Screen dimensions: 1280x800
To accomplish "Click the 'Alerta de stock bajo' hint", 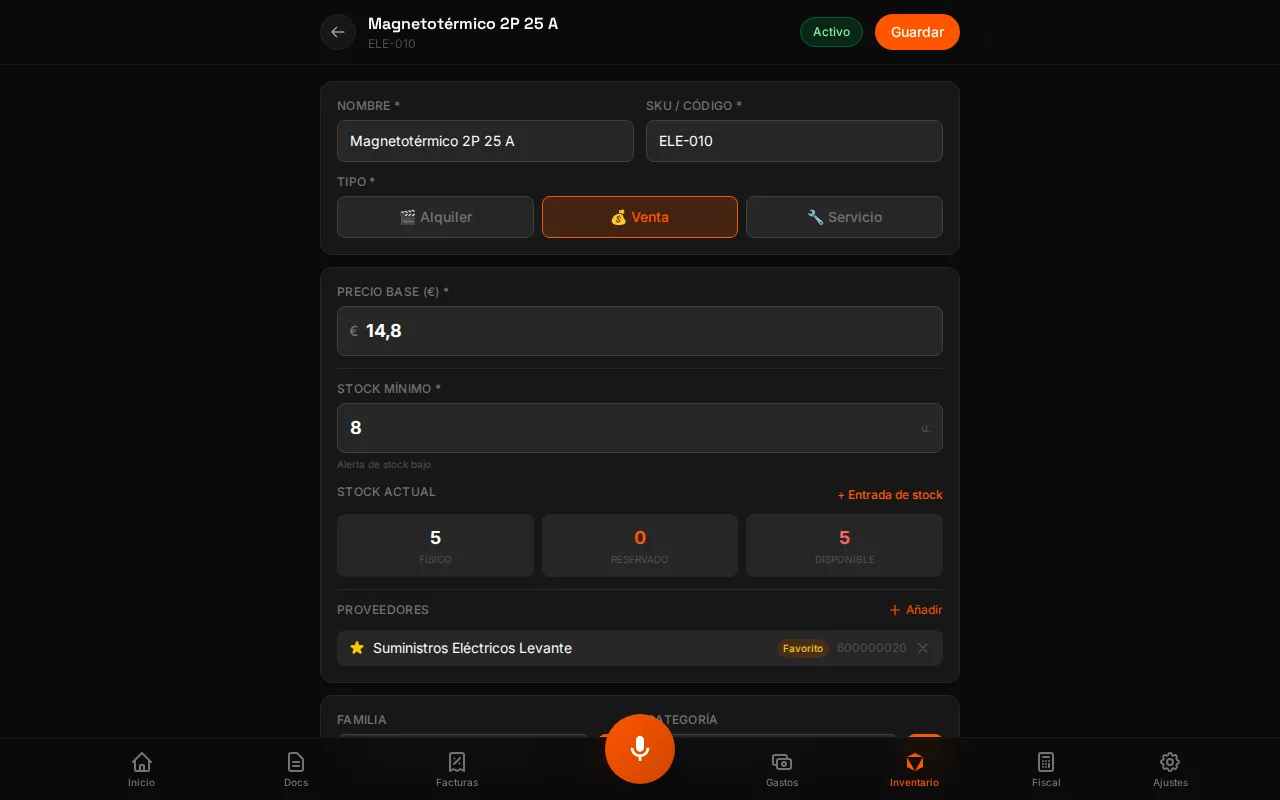I will click(384, 464).
